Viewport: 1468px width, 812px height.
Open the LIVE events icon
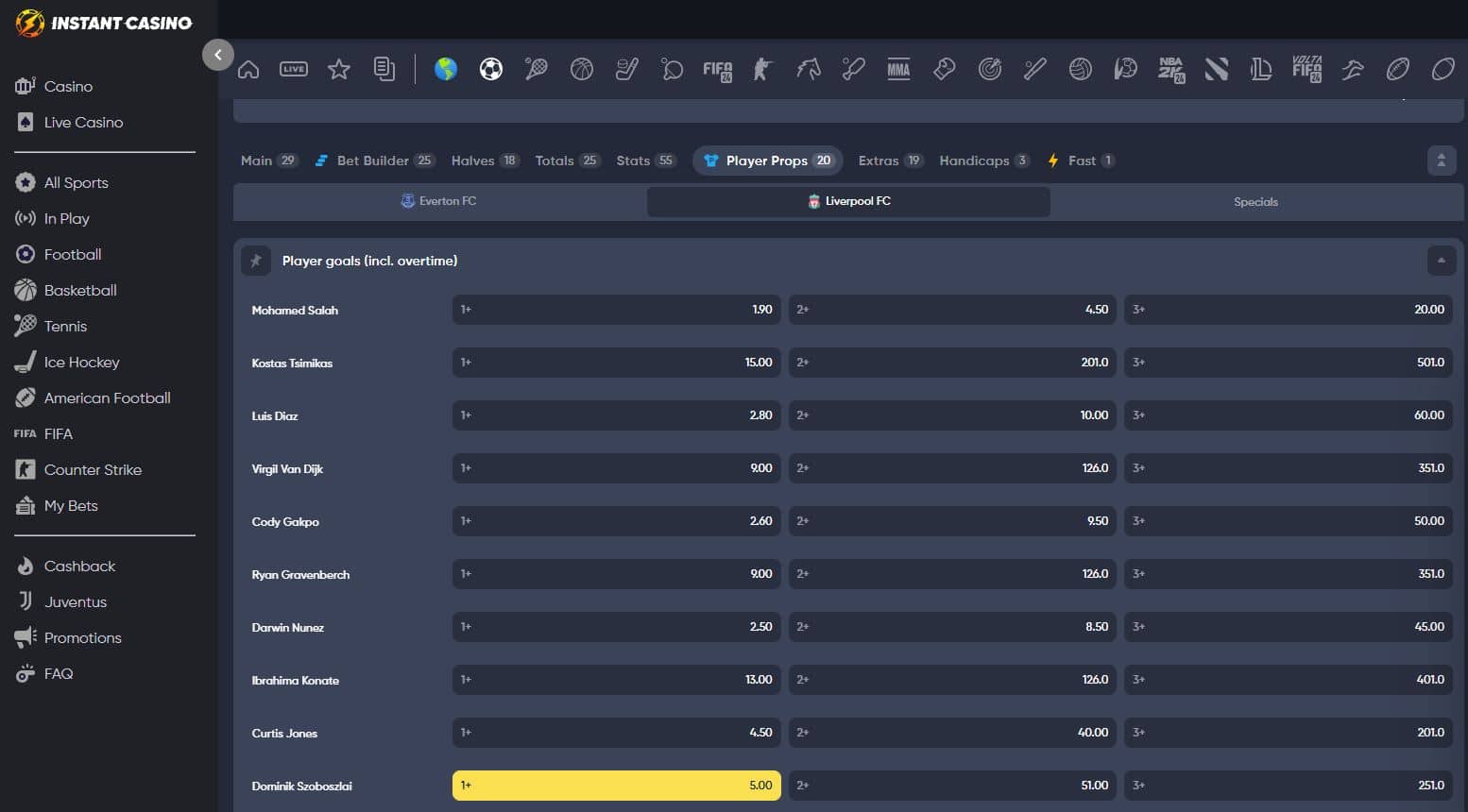pyautogui.click(x=294, y=69)
